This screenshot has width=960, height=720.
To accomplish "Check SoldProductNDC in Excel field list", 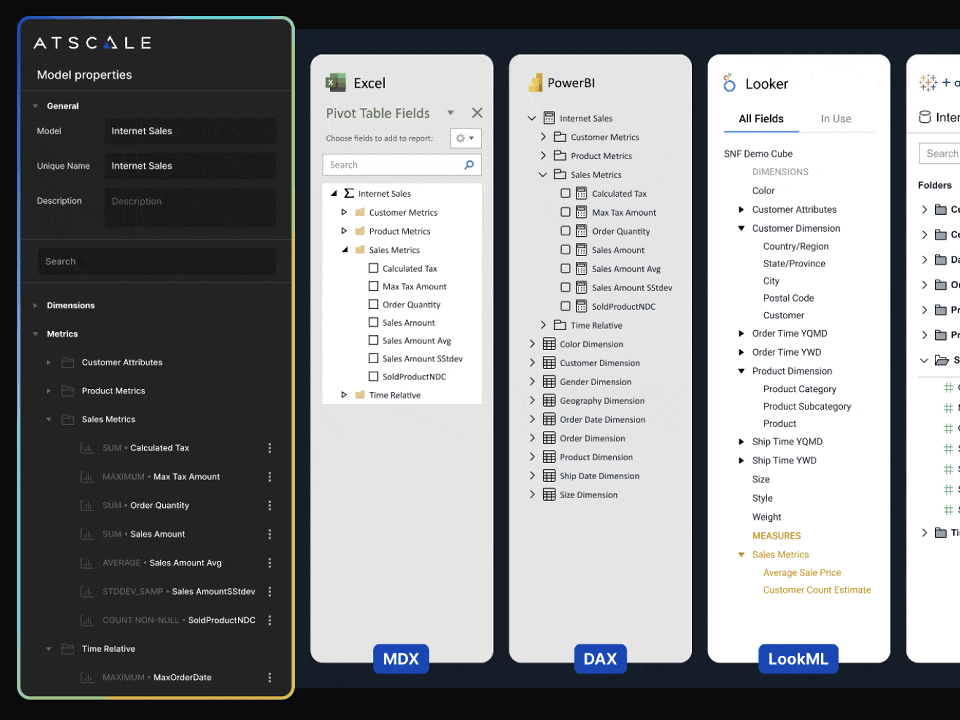I will (373, 376).
